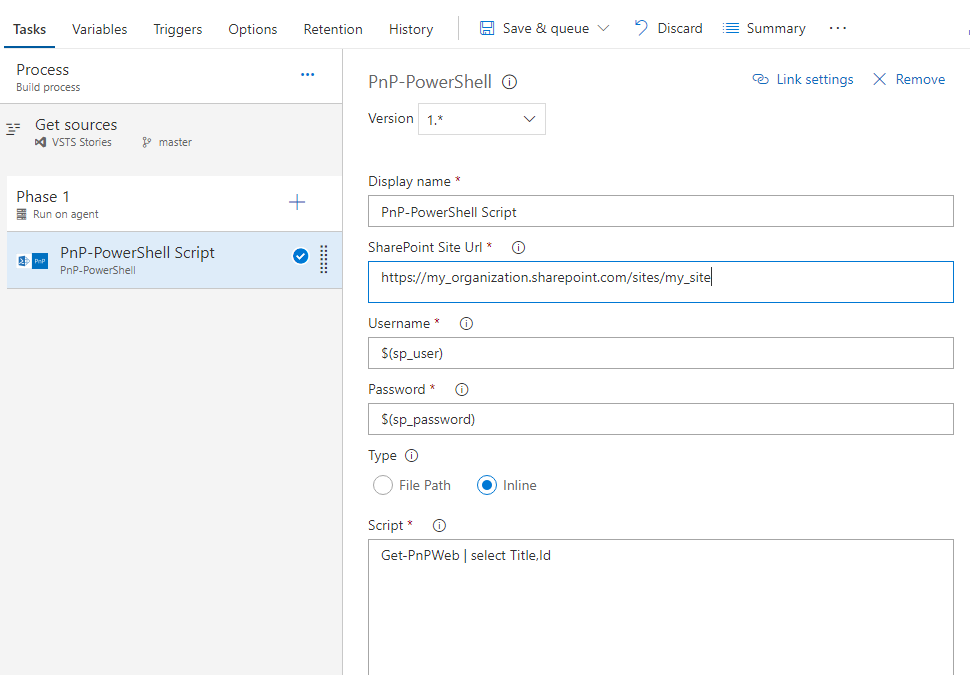970x675 pixels.
Task: Toggle the PnP-PowerShell Script task checkmark
Action: 301,256
